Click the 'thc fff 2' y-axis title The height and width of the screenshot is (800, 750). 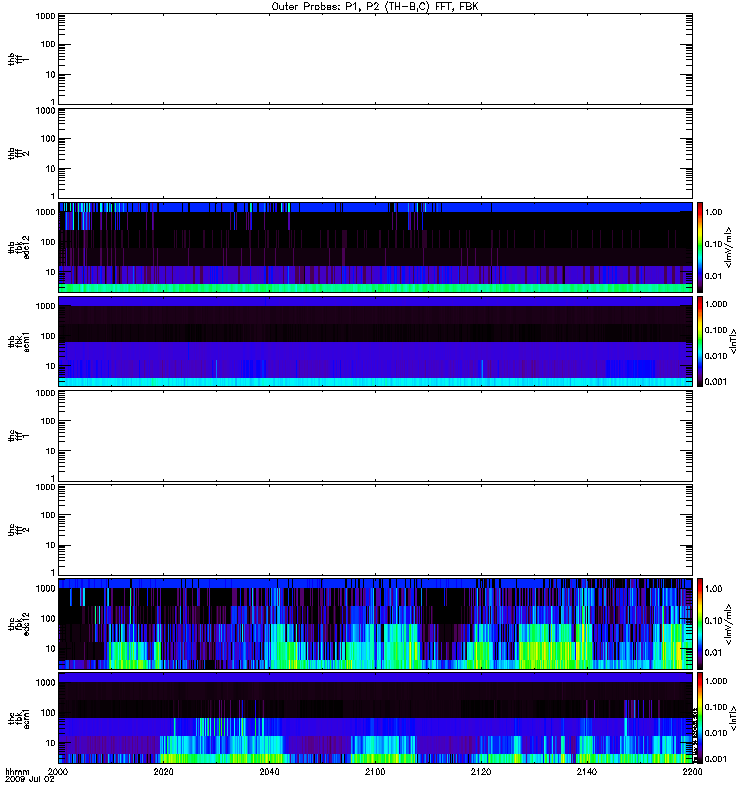[x=19, y=530]
